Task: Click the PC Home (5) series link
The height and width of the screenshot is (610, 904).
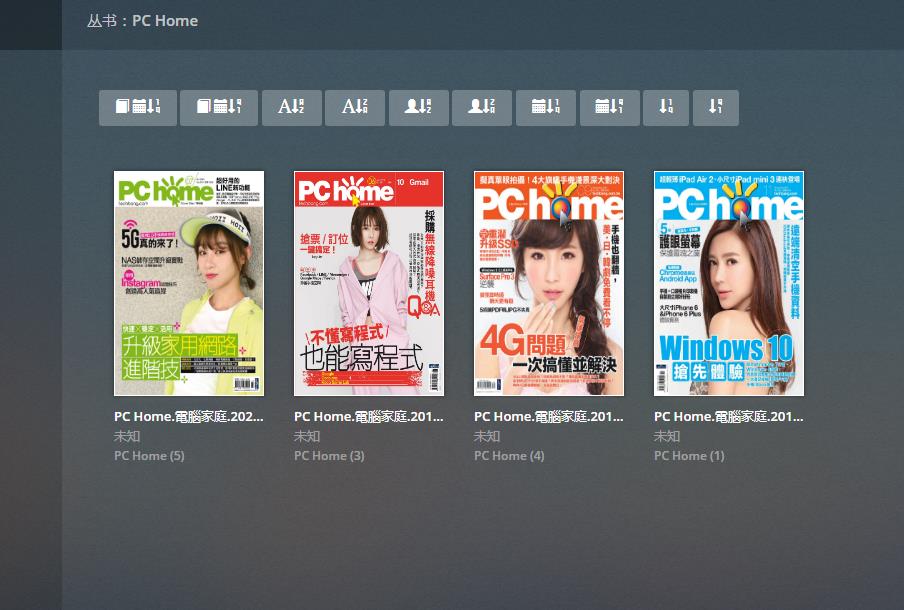Action: coord(149,456)
